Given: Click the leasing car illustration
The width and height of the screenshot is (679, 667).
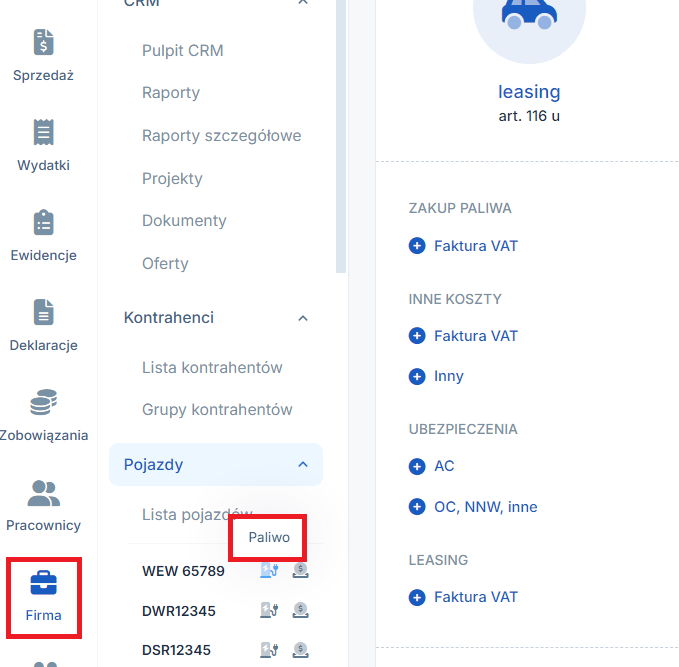Looking at the screenshot, I should [x=529, y=17].
